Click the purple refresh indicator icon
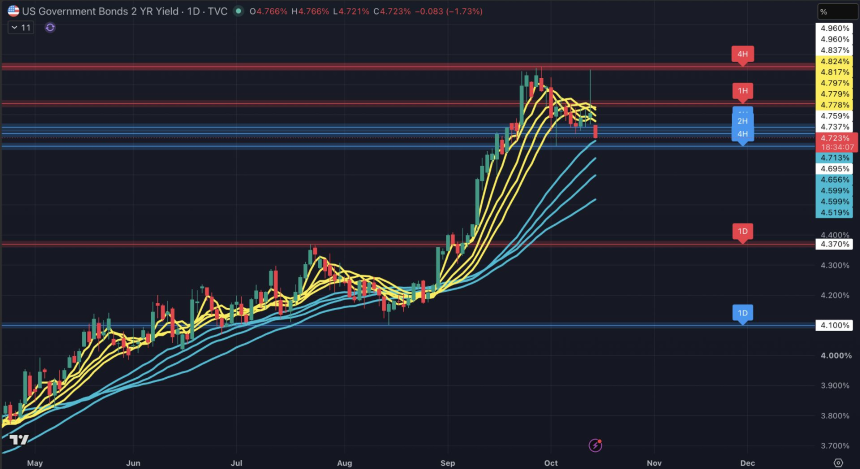Viewport: 860px width, 469px height. tap(50, 27)
